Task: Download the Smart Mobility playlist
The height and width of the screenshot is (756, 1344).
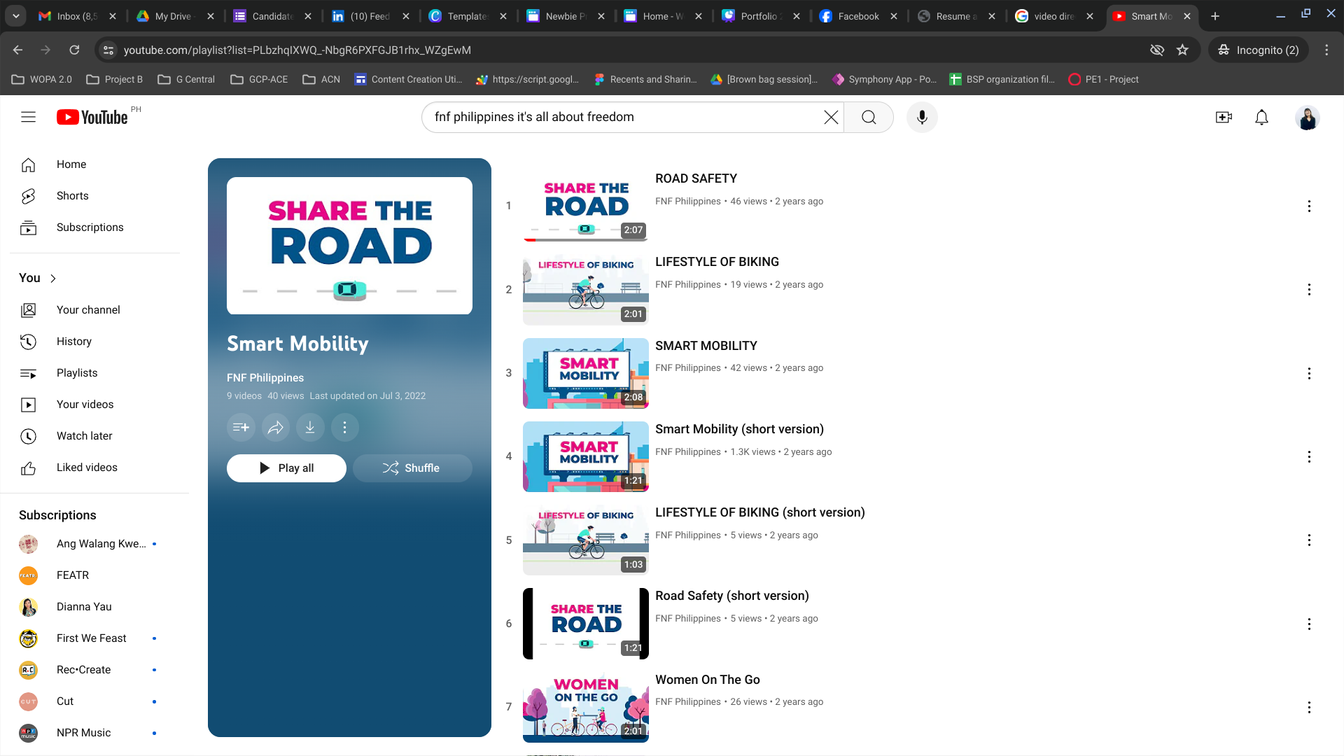Action: click(310, 428)
